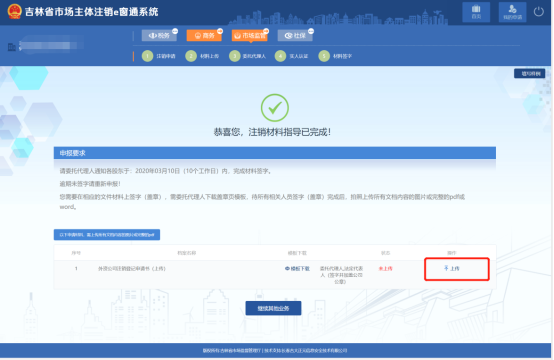This screenshot has width=554, height=360.
Task: Click the green checkmark success icon
Action: 275,108
